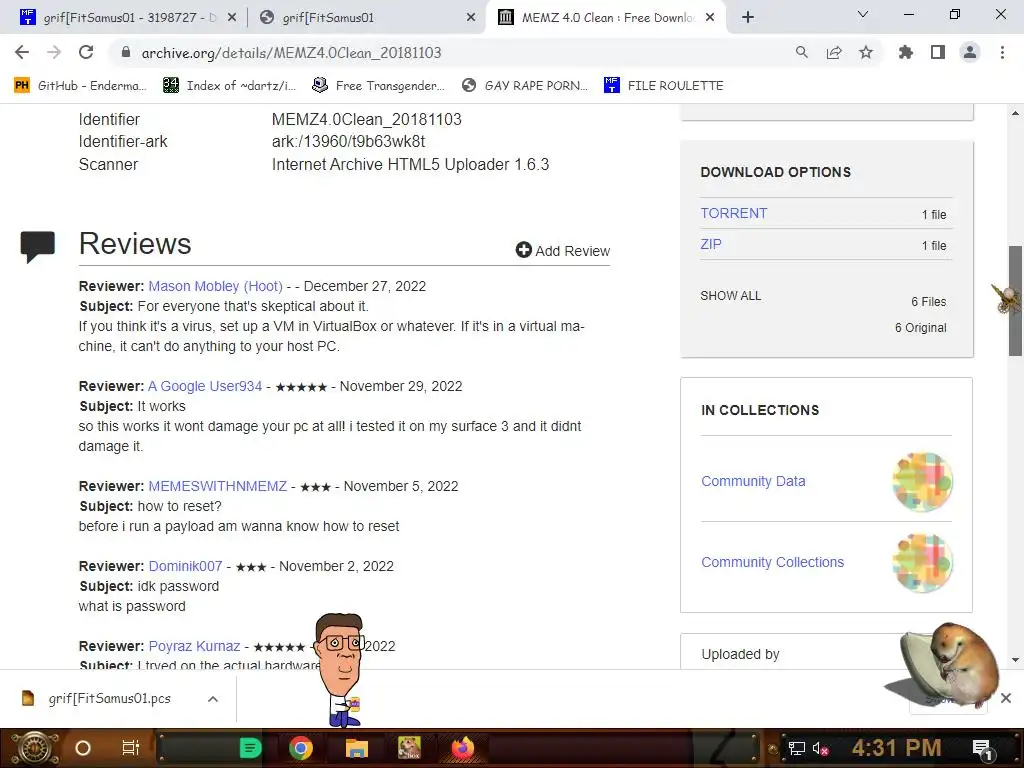Open Free Transgender bookmark

point(379,86)
